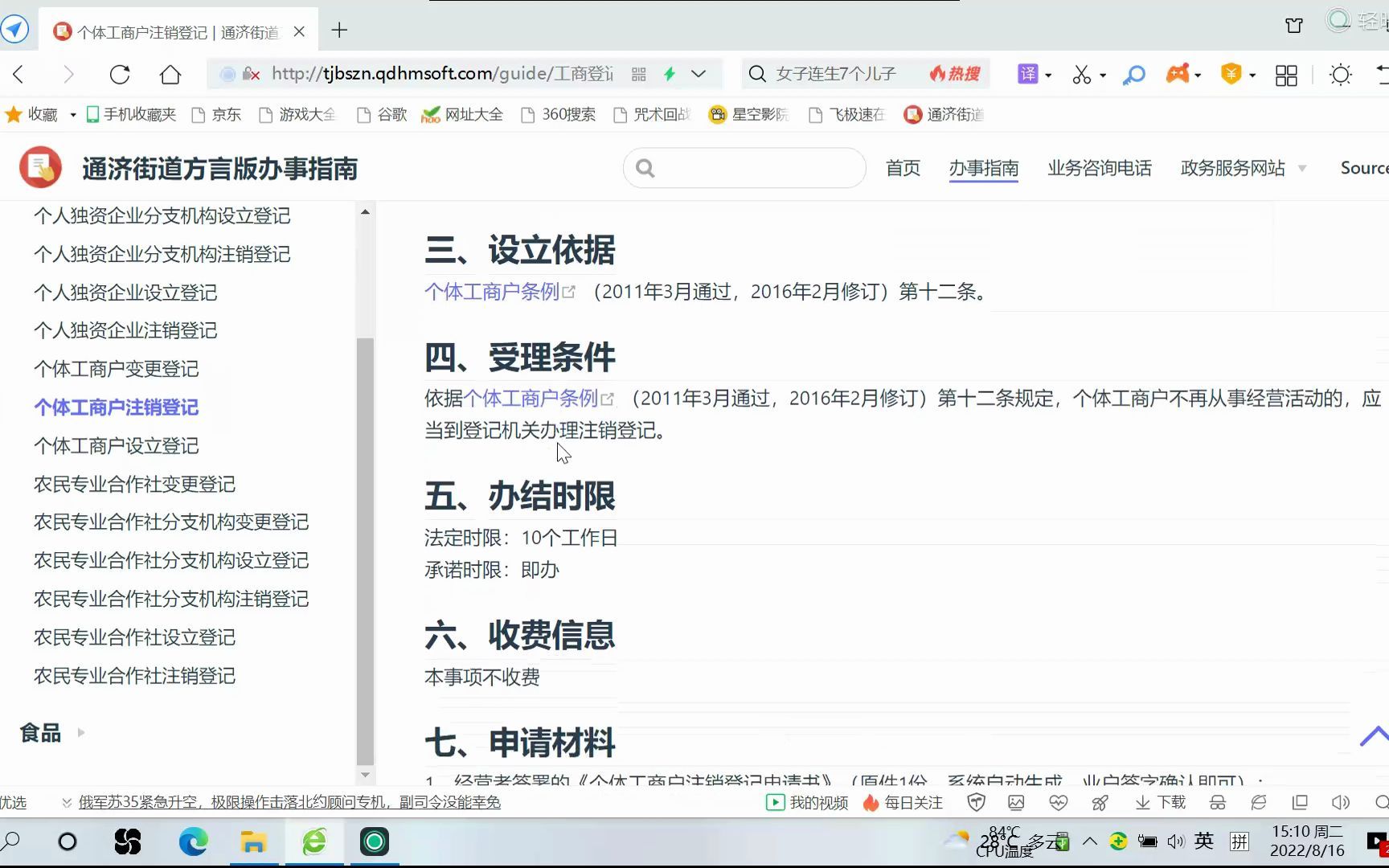Open the news headline 俄军苏35紧急升空
Screen dimensions: 1389x868
click(x=289, y=802)
